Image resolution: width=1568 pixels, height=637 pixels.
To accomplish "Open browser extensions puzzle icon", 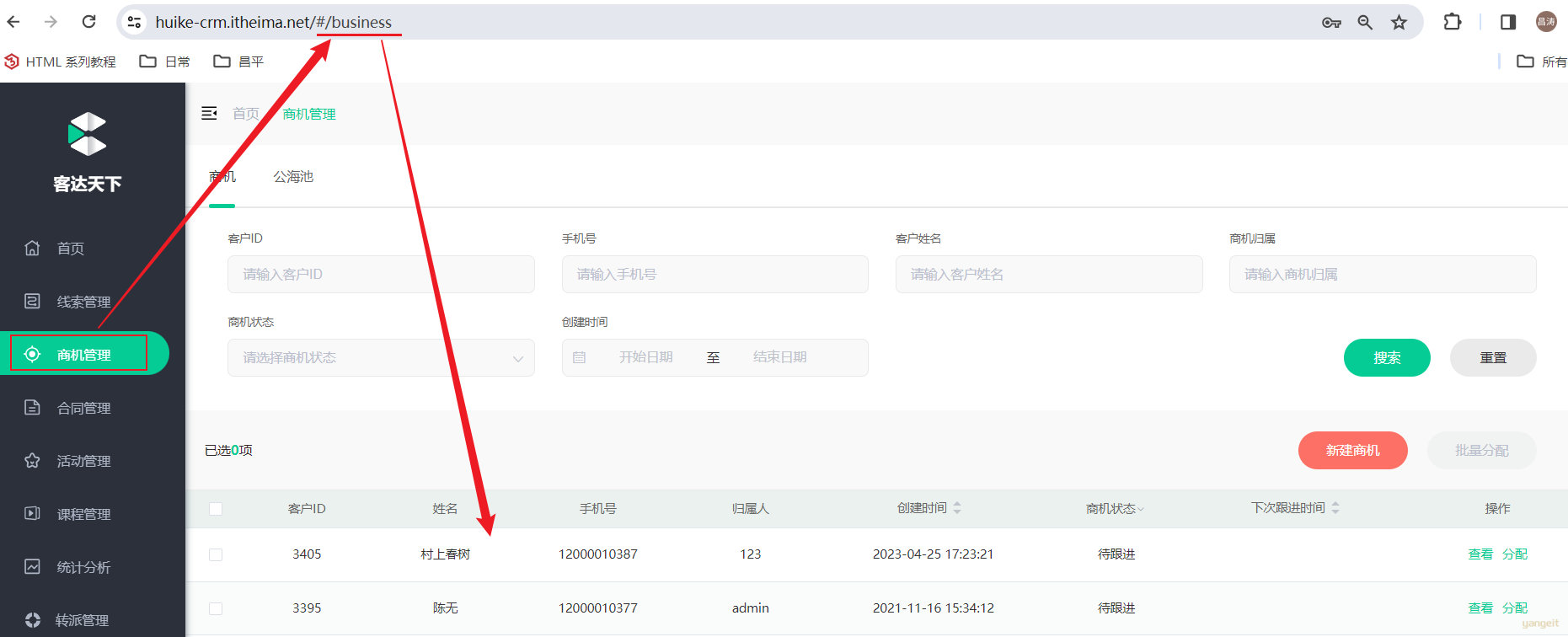I will (1453, 22).
